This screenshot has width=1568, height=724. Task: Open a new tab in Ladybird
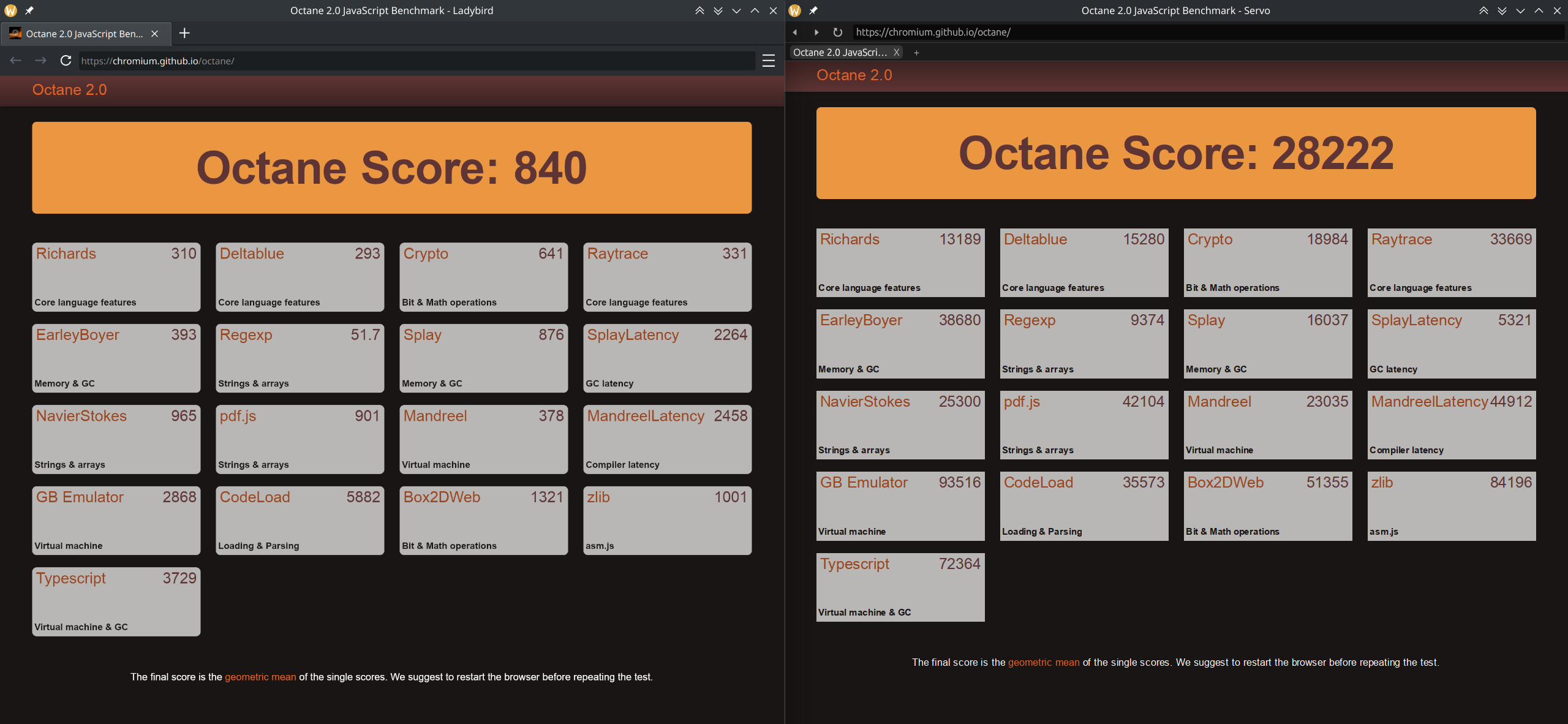(x=184, y=33)
